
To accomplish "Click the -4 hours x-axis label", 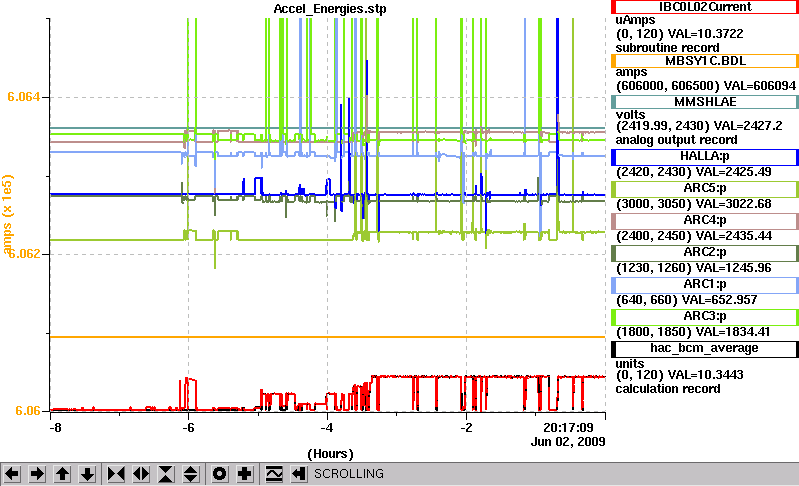I will coord(327,428).
